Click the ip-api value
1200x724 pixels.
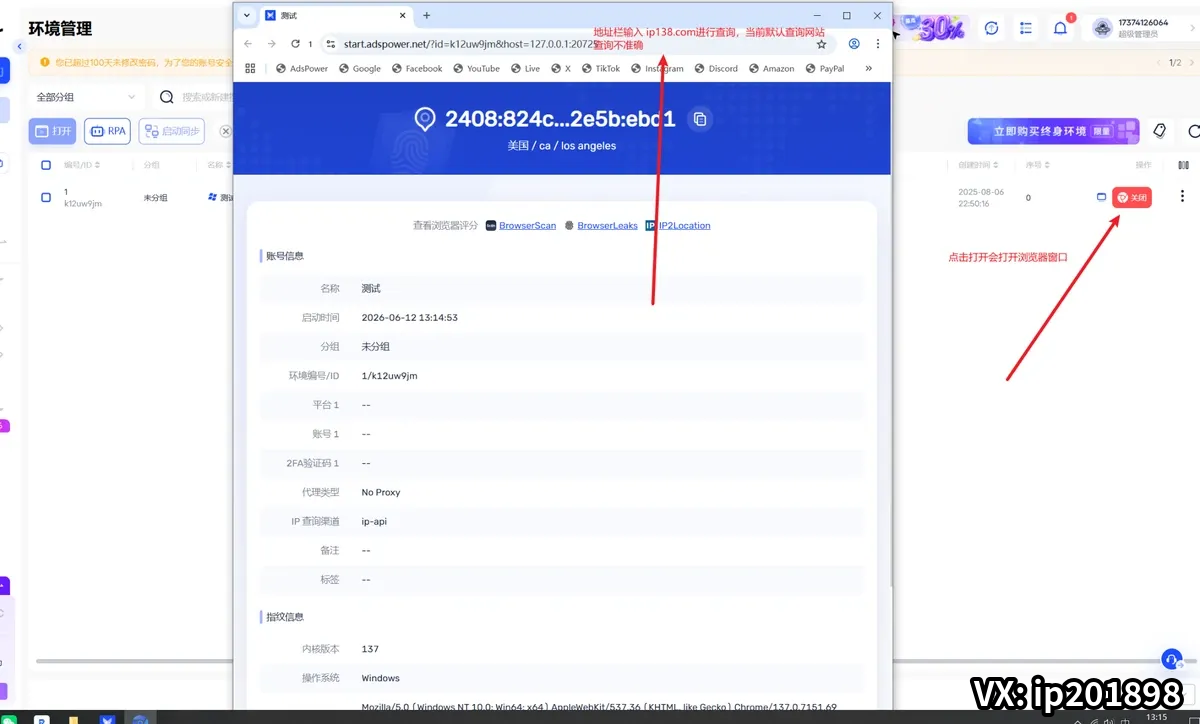click(376, 521)
